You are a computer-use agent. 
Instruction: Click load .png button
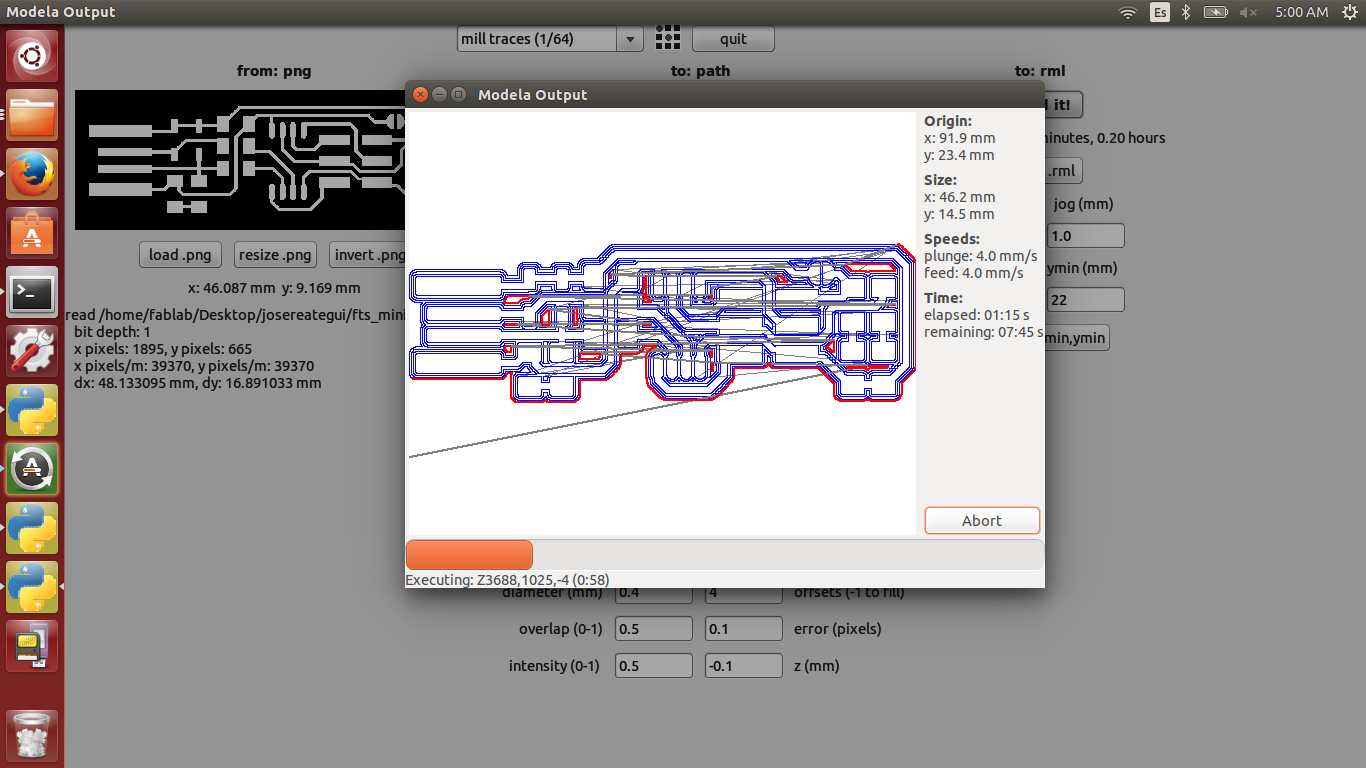point(178,255)
